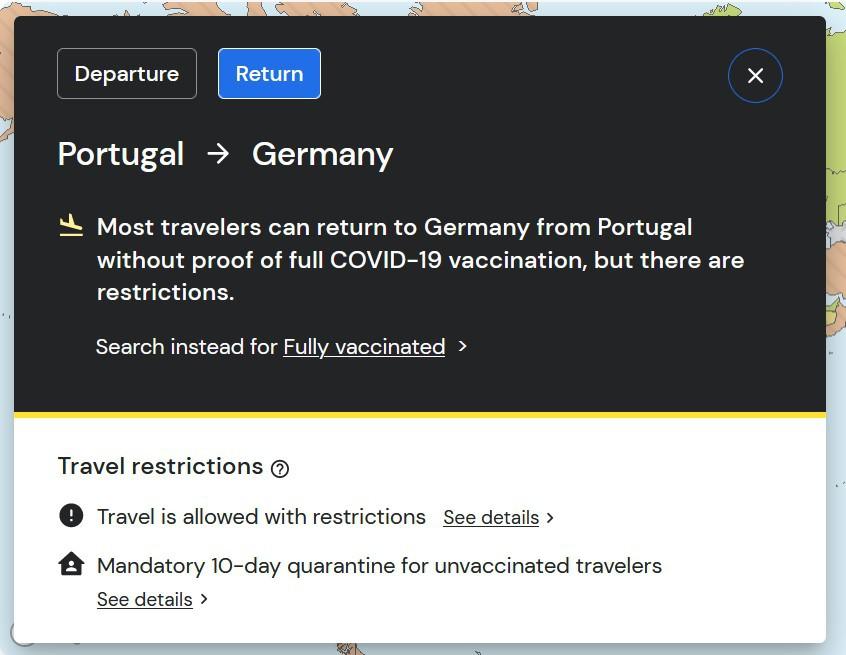Switch to the Departure tab
This screenshot has width=846, height=655.
(x=127, y=74)
